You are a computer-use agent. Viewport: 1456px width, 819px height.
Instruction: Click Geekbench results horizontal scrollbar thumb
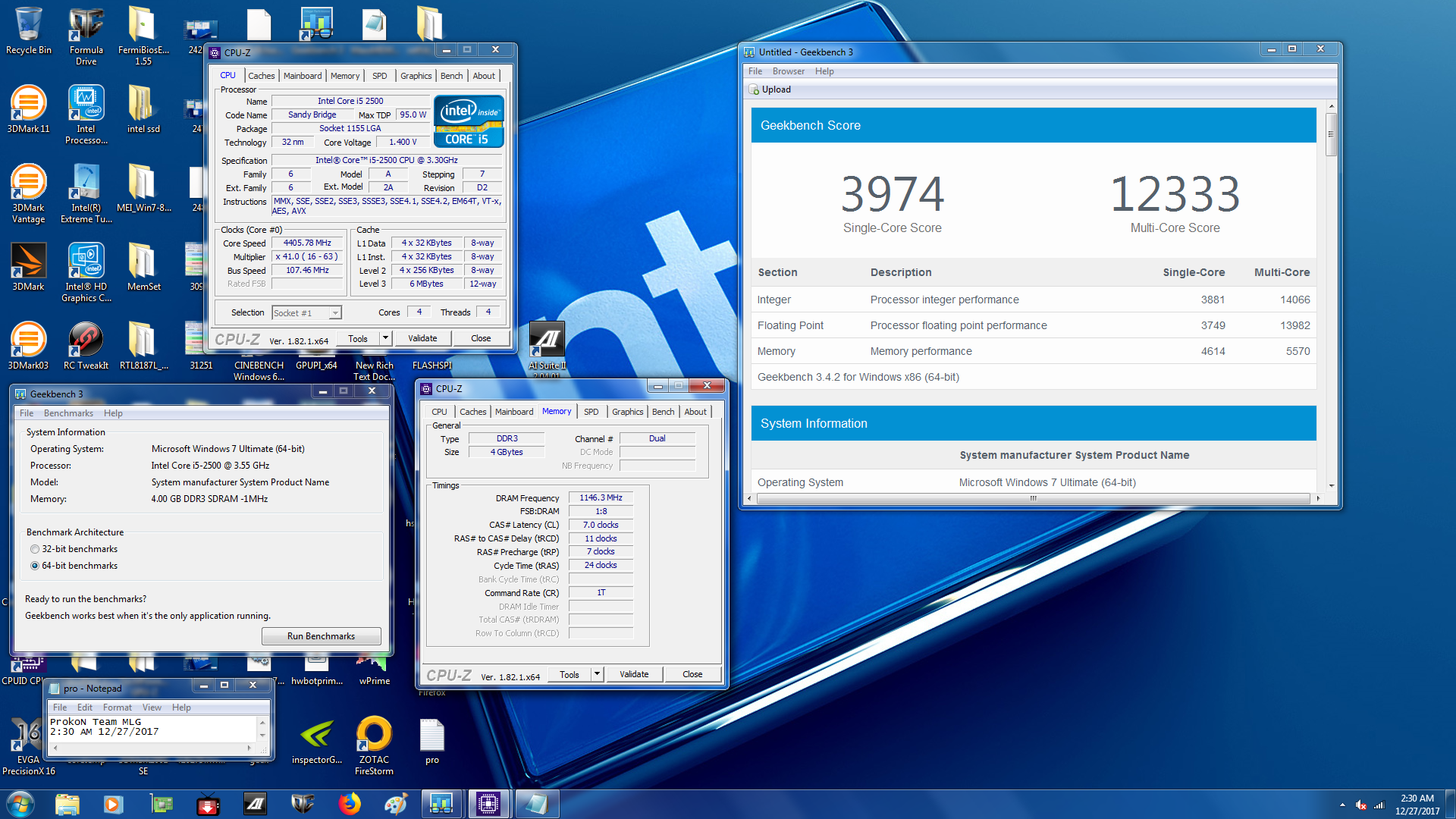(x=1033, y=498)
